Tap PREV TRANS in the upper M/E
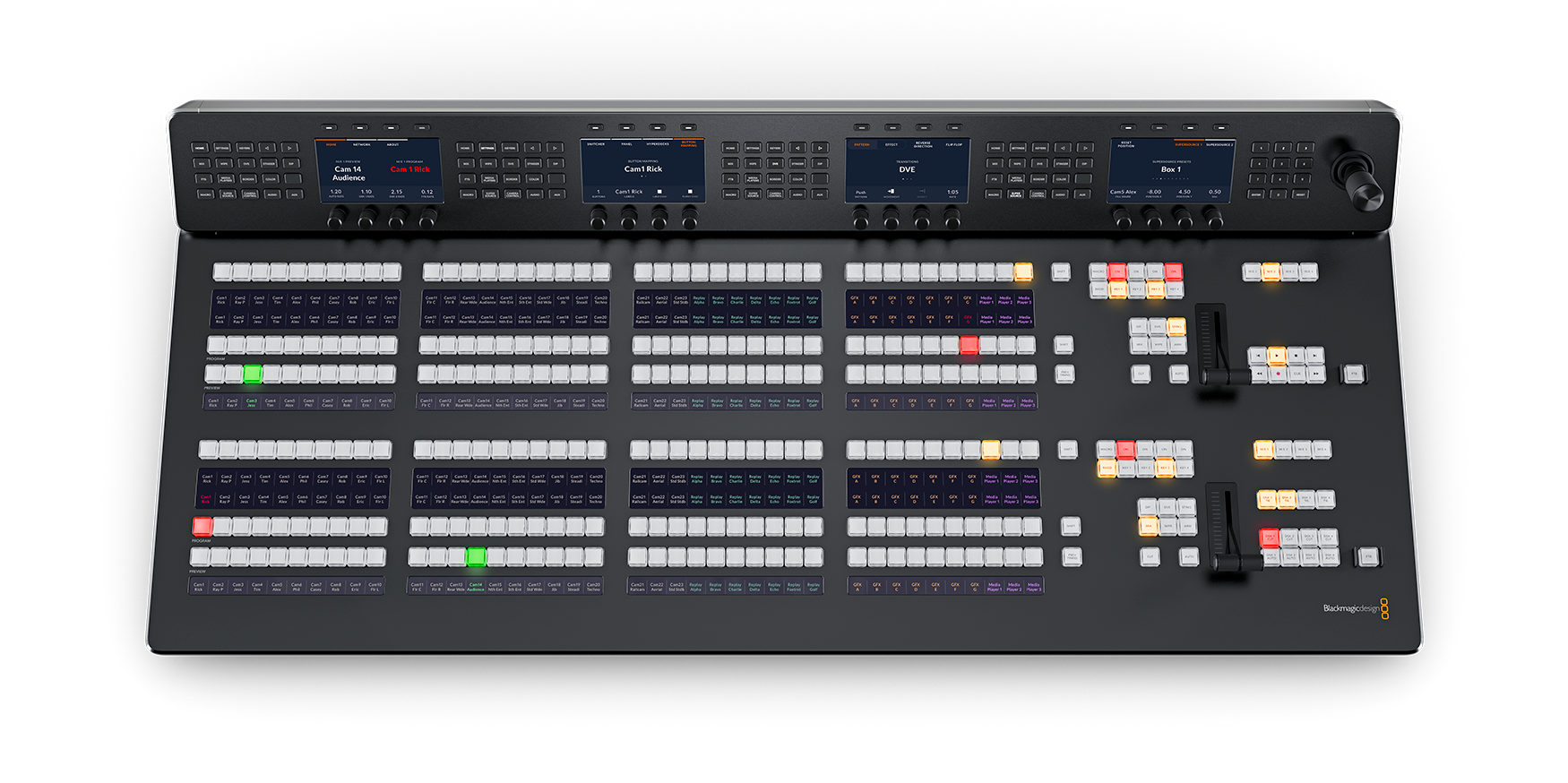 [x=1064, y=374]
